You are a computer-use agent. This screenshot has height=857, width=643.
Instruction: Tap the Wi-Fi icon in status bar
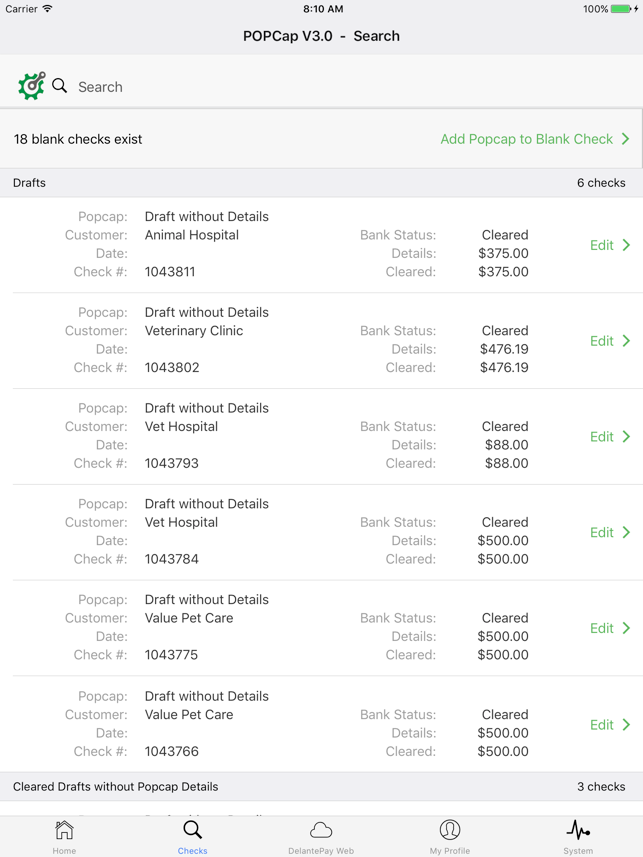click(x=47, y=9)
